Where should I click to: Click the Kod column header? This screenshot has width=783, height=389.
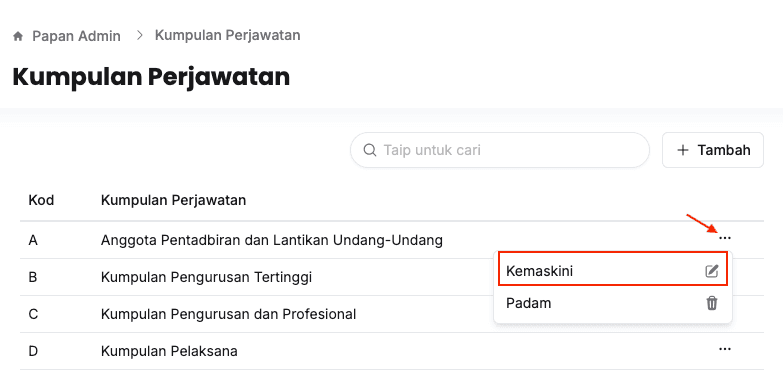41,201
